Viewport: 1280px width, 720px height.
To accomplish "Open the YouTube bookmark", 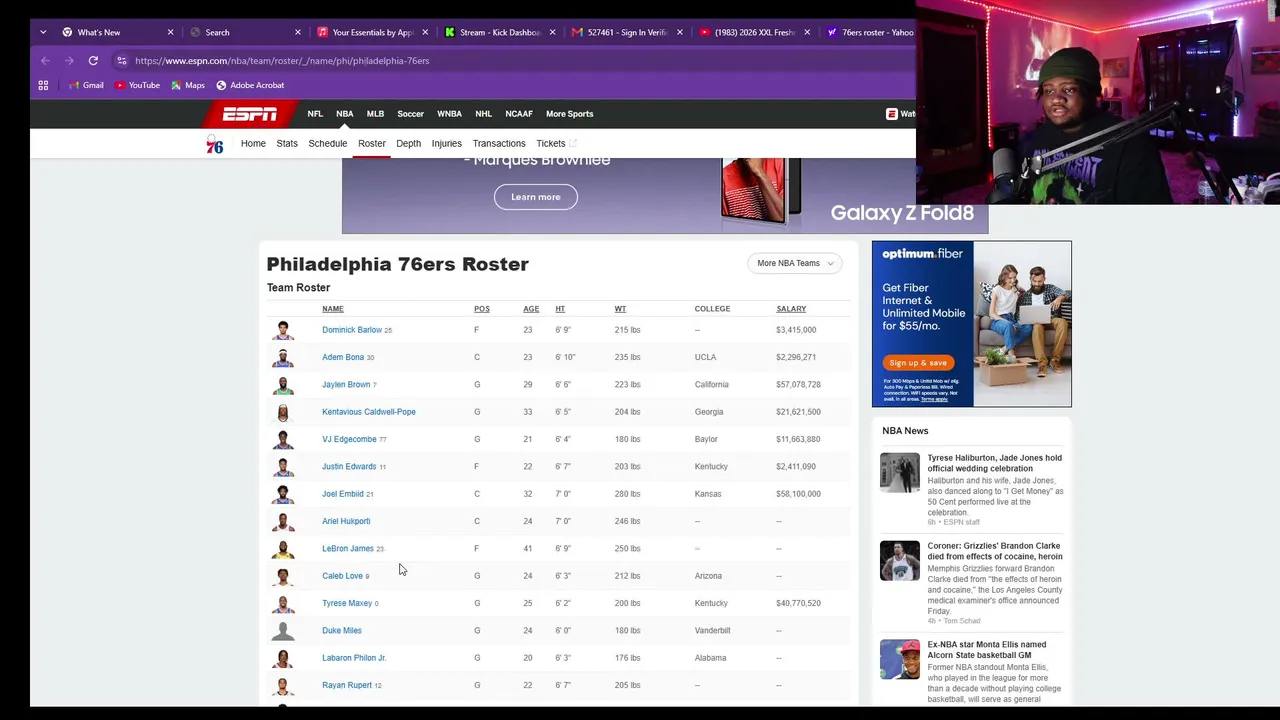I will [137, 85].
